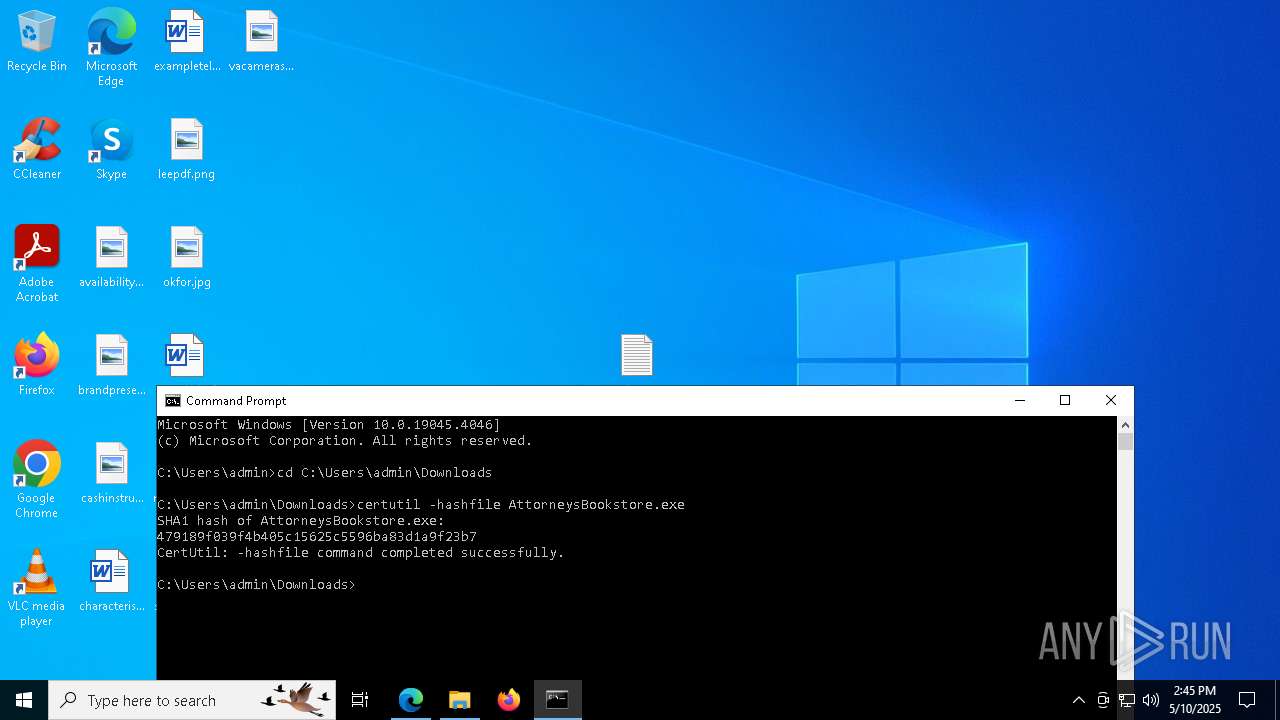Select the cashinstru image file icon
This screenshot has height=720, width=1280.
click(x=111, y=474)
